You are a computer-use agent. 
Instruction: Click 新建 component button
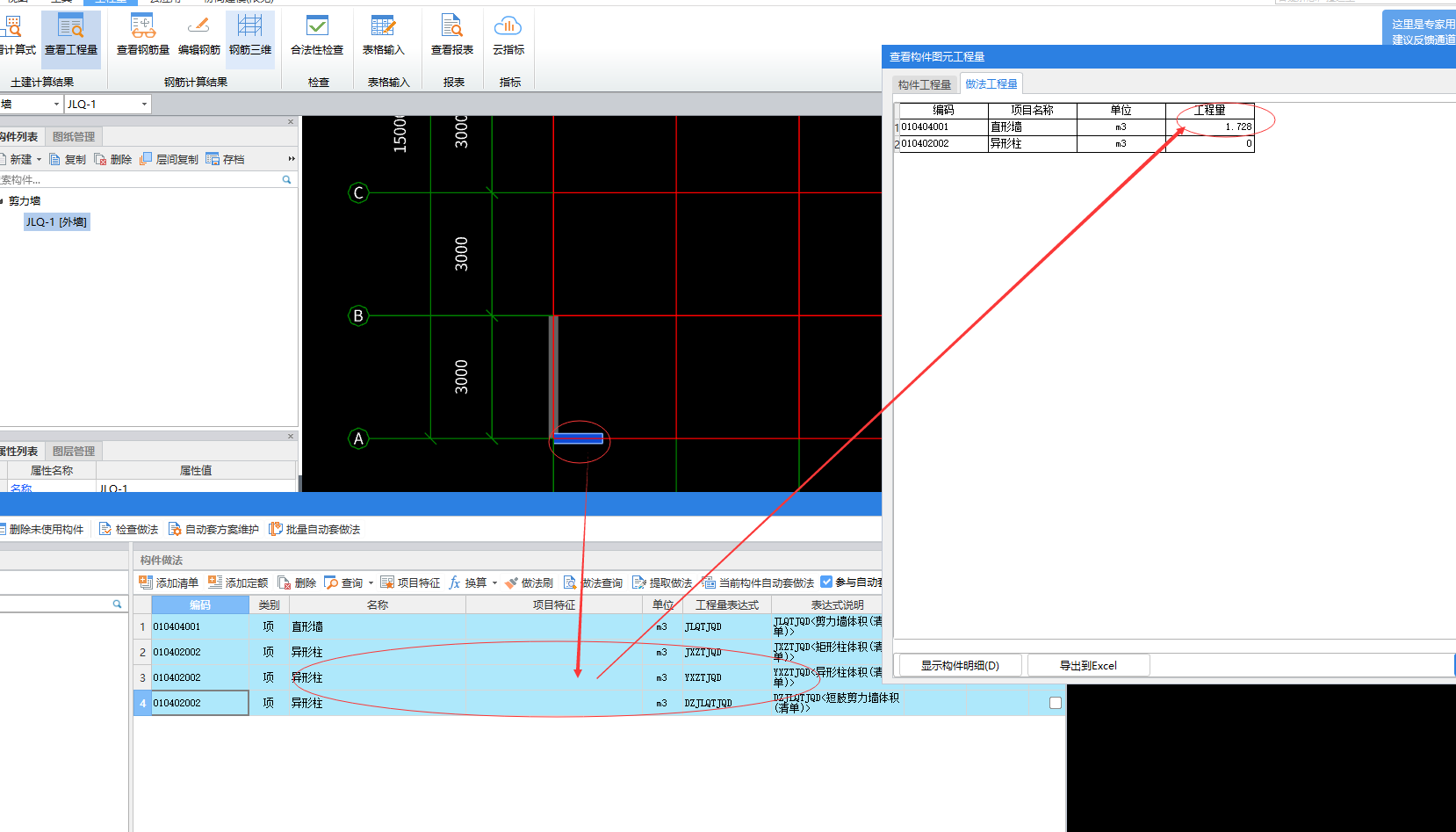coord(17,159)
